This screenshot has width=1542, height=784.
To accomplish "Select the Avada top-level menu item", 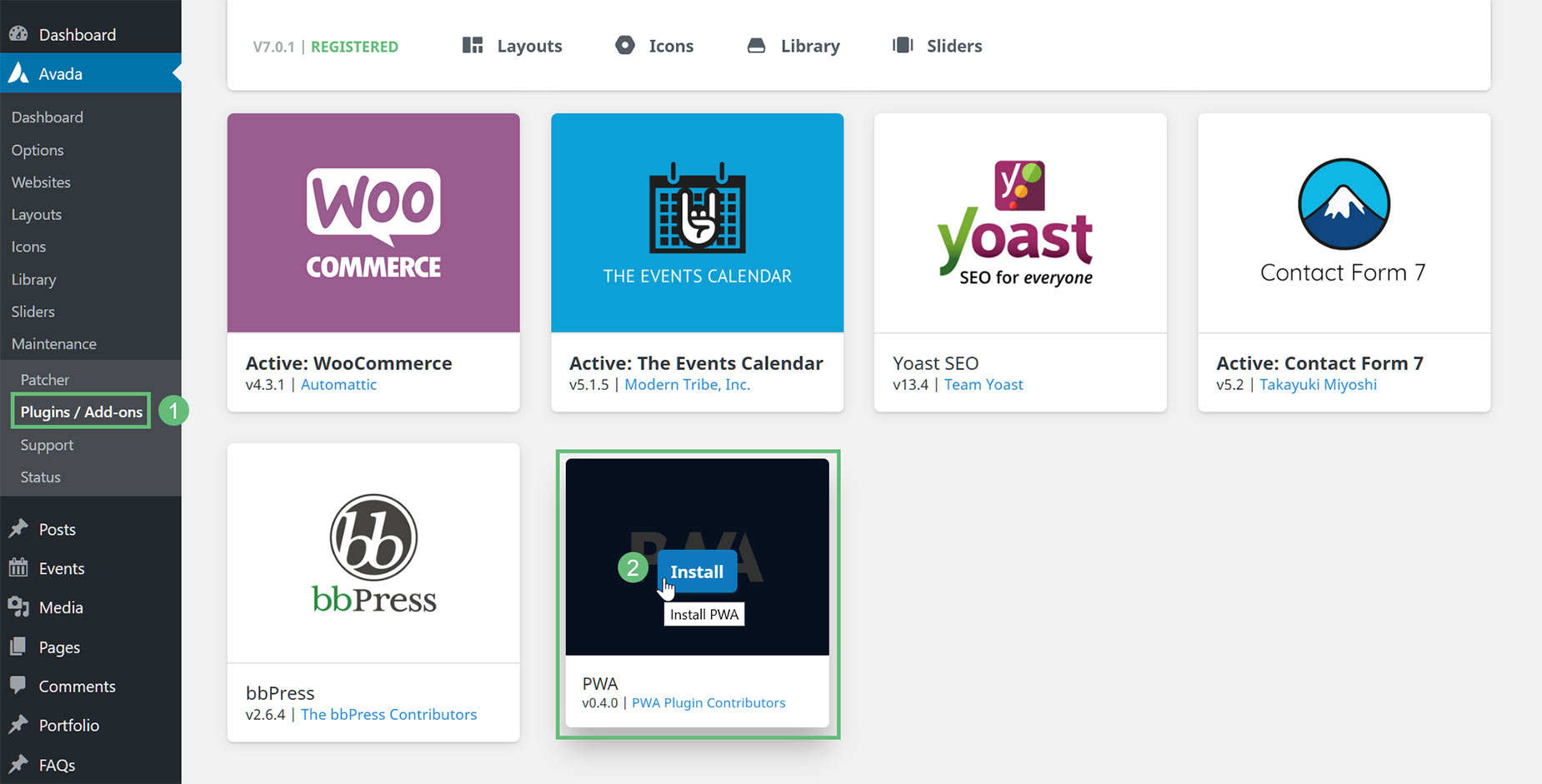I will (90, 73).
